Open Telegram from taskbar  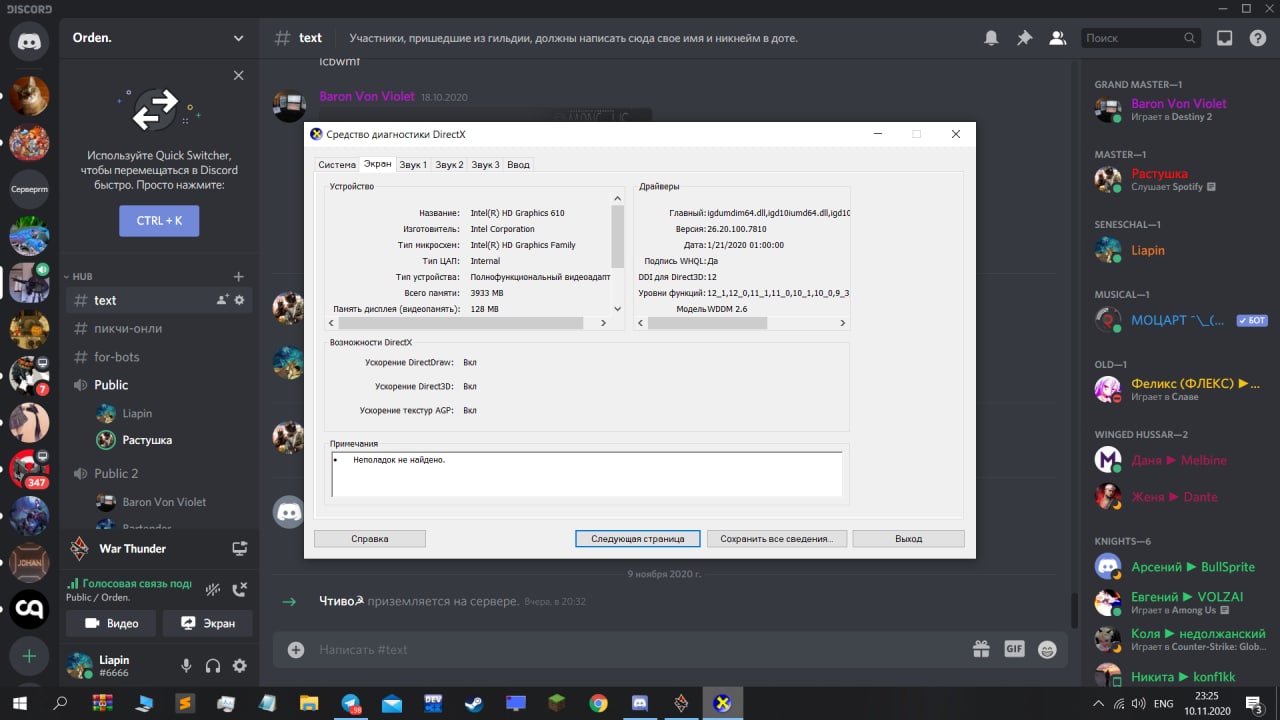coord(351,703)
